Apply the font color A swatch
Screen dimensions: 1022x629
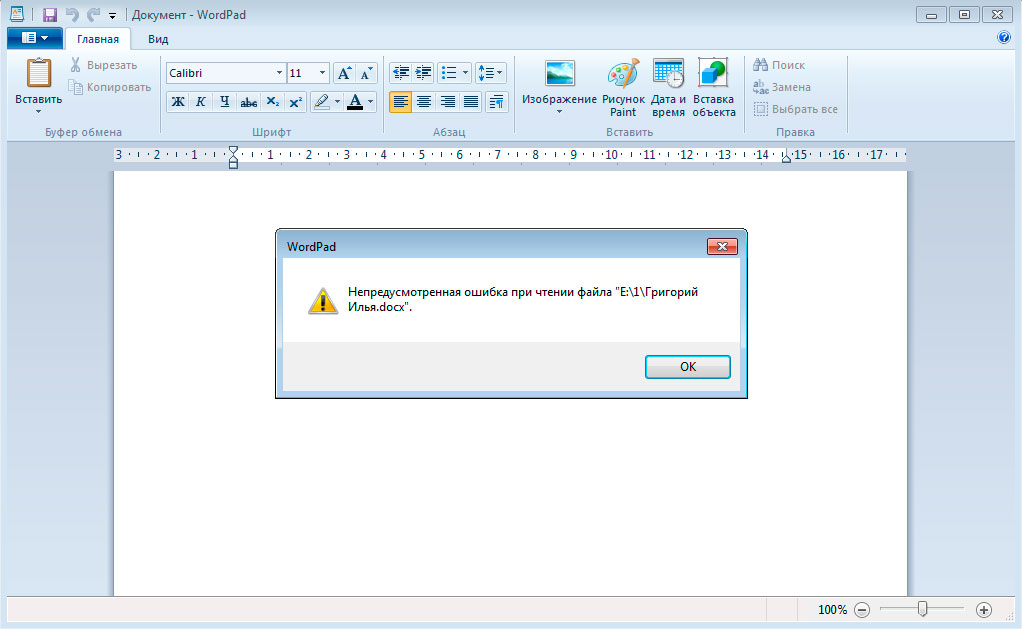[355, 102]
